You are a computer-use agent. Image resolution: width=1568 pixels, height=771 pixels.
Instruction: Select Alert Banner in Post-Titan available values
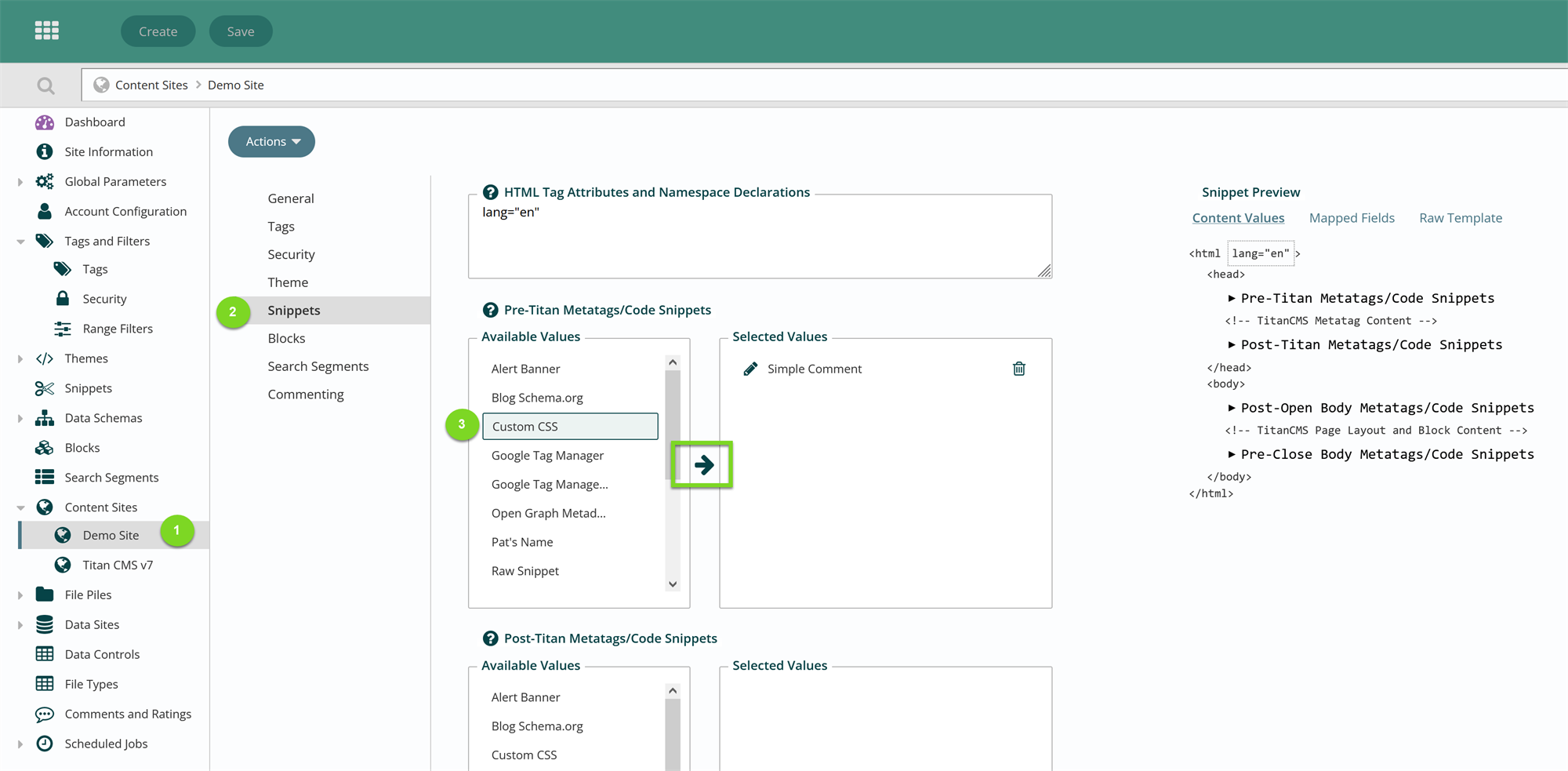(526, 697)
